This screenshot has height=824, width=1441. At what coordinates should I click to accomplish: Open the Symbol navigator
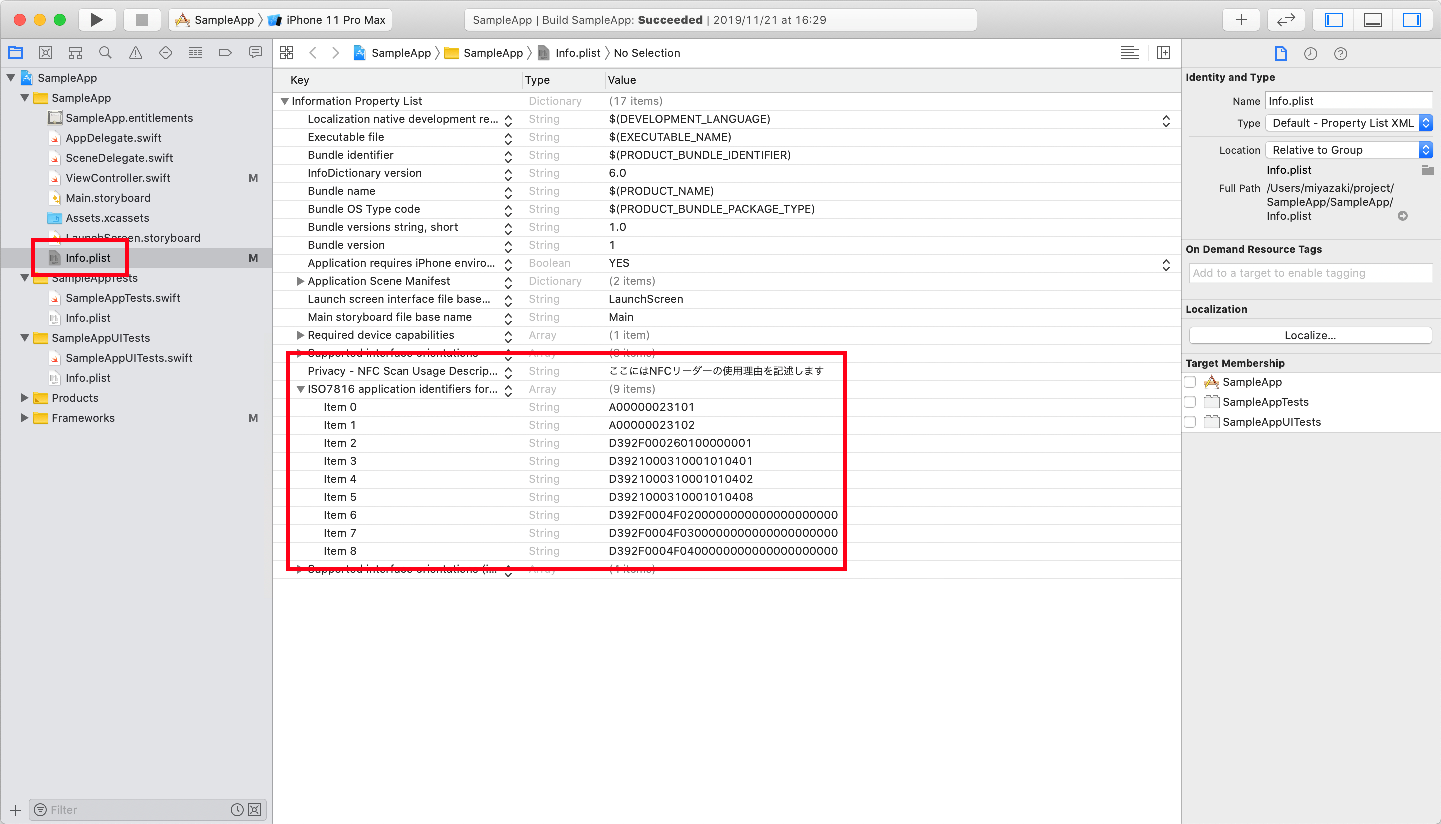tap(75, 52)
